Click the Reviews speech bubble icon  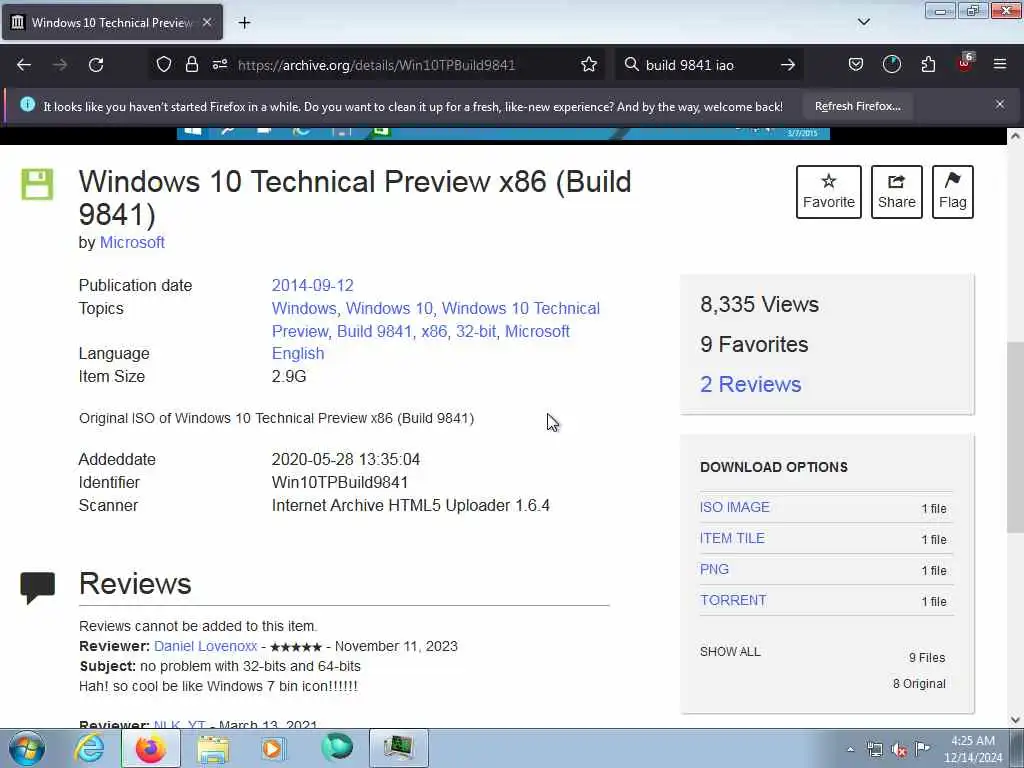[x=37, y=587]
